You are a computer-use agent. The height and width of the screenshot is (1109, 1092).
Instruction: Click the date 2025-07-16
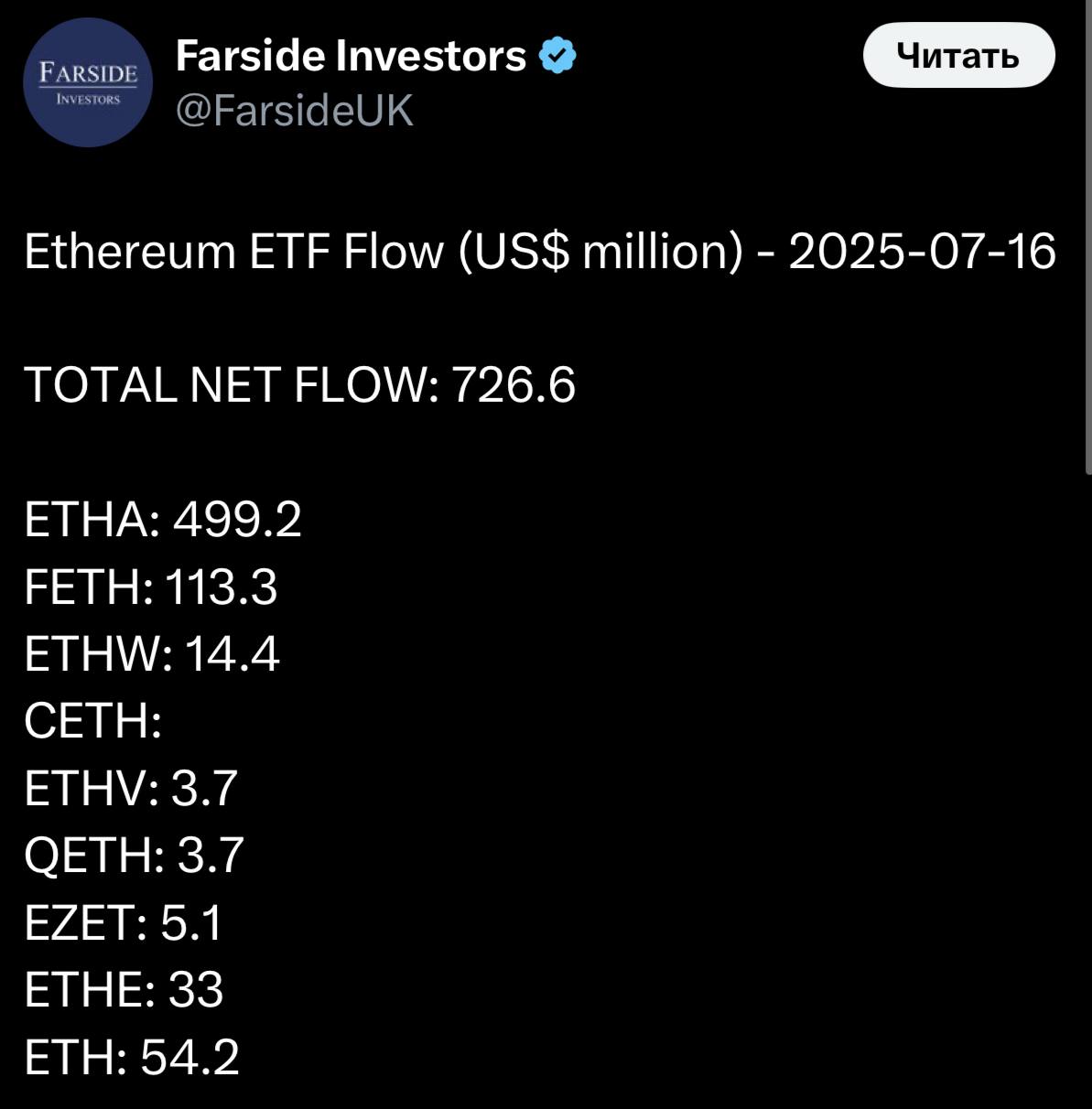pos(922,252)
